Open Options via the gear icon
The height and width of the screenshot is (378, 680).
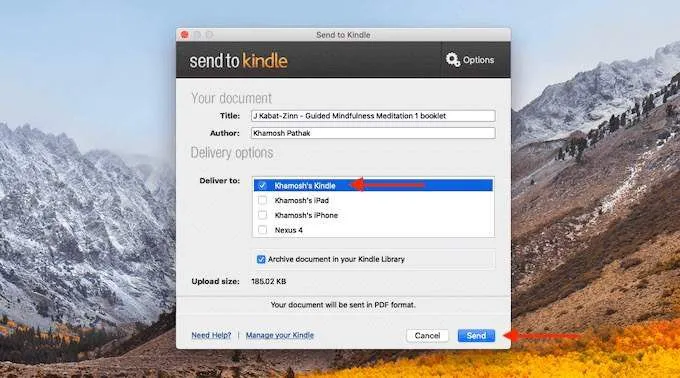[x=453, y=60]
